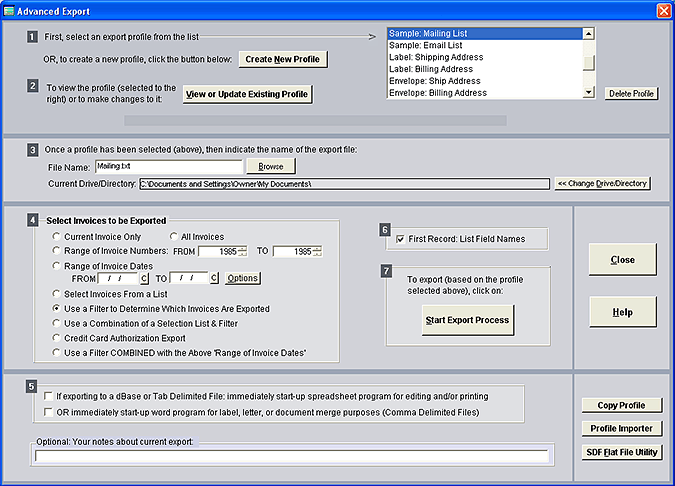Open the SDF Flat File Utility
This screenshot has width=675, height=486.
pos(621,452)
